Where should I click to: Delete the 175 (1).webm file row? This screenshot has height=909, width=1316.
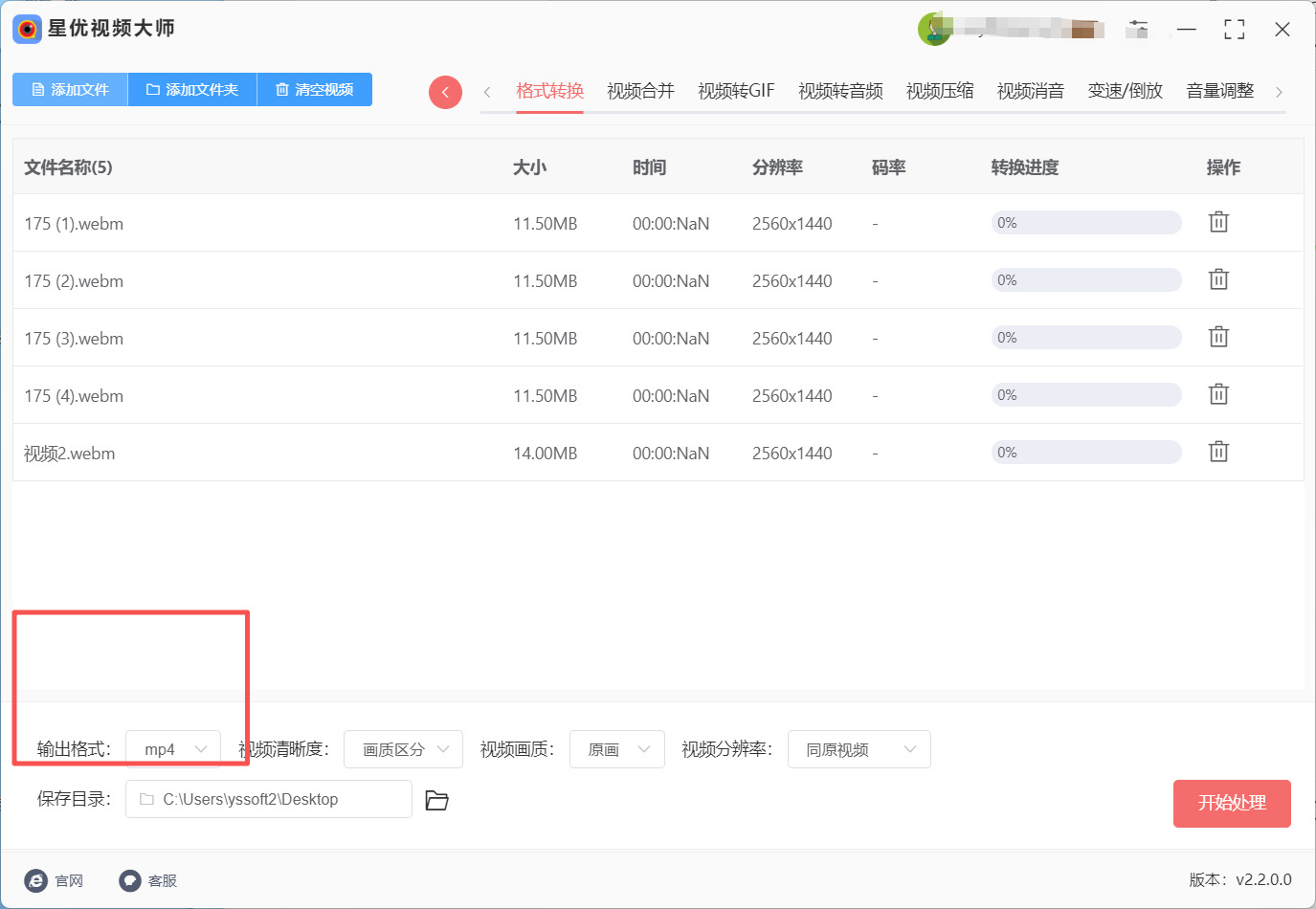[1217, 222]
